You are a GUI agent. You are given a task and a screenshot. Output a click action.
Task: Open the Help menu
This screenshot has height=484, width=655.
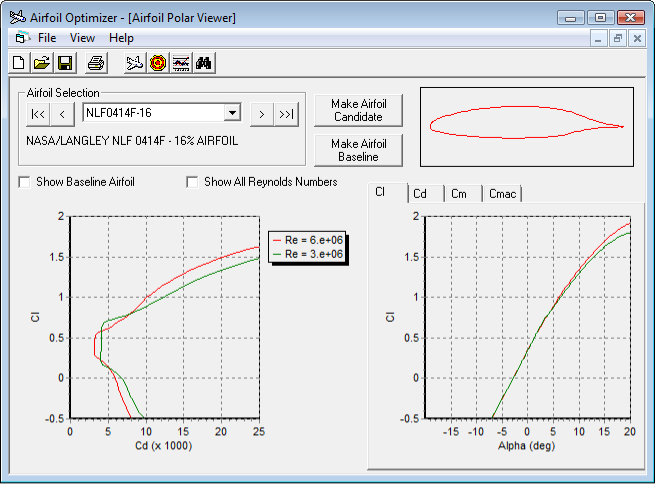(121, 38)
